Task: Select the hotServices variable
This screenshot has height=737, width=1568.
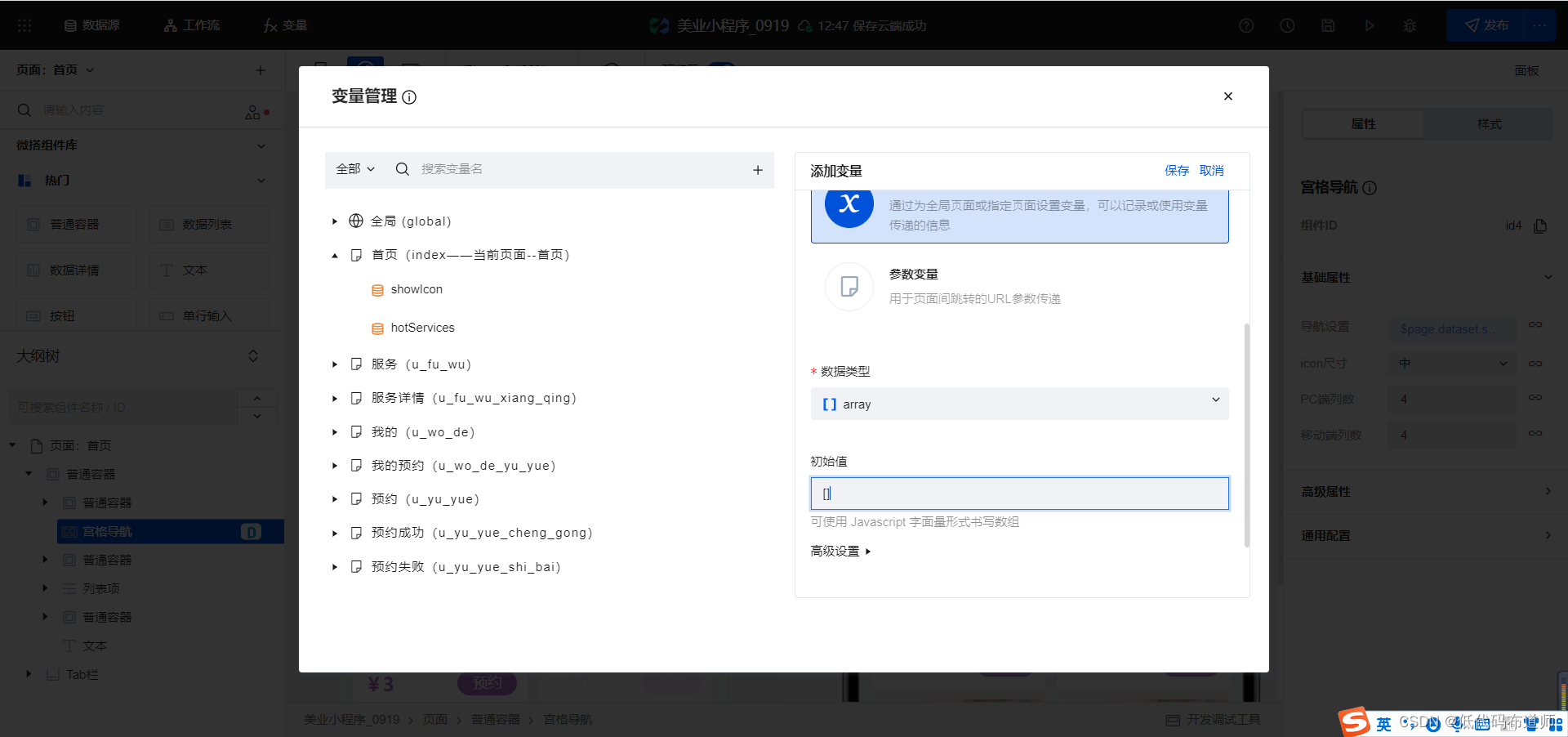Action: click(422, 328)
